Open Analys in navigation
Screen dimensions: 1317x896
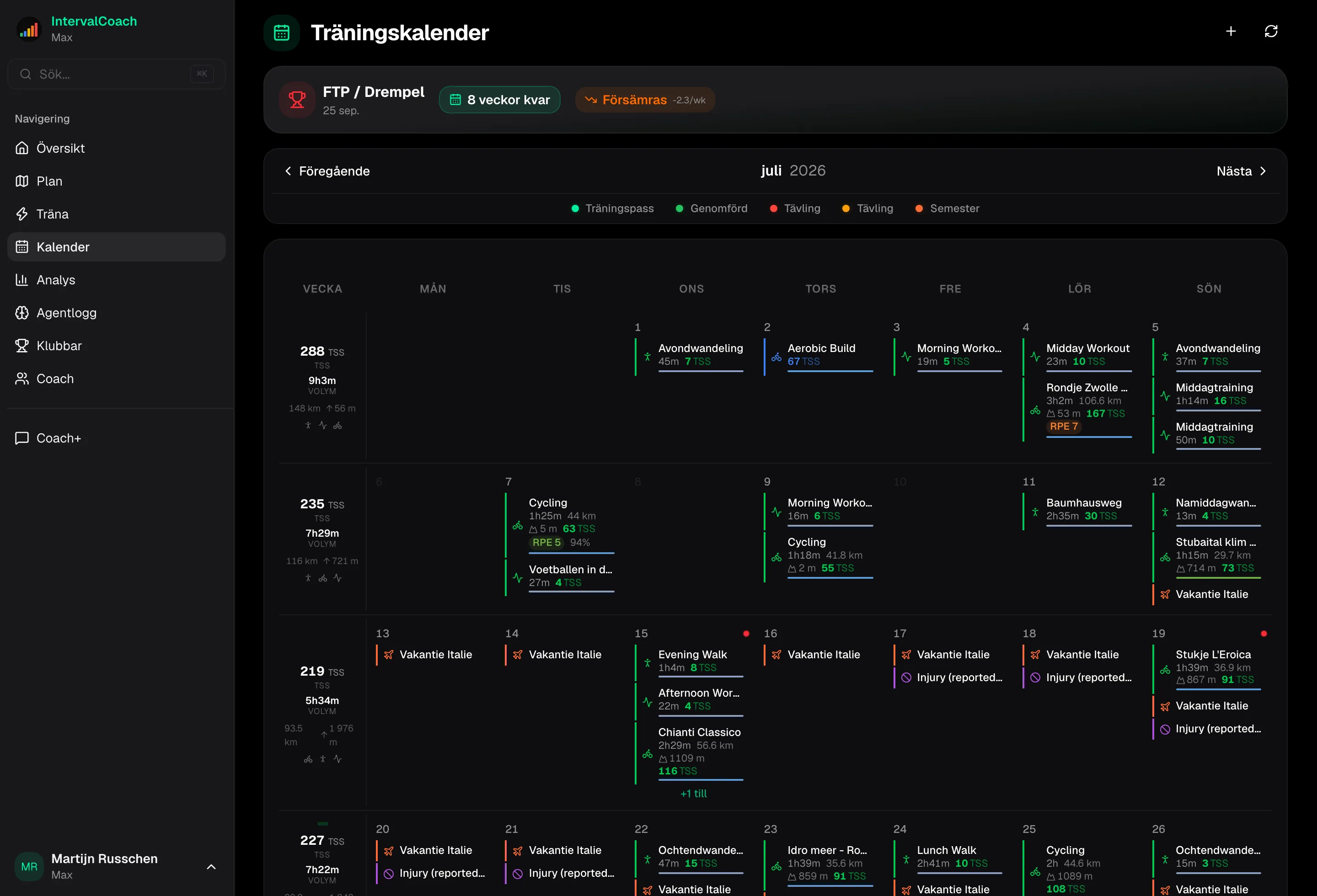pos(117,280)
